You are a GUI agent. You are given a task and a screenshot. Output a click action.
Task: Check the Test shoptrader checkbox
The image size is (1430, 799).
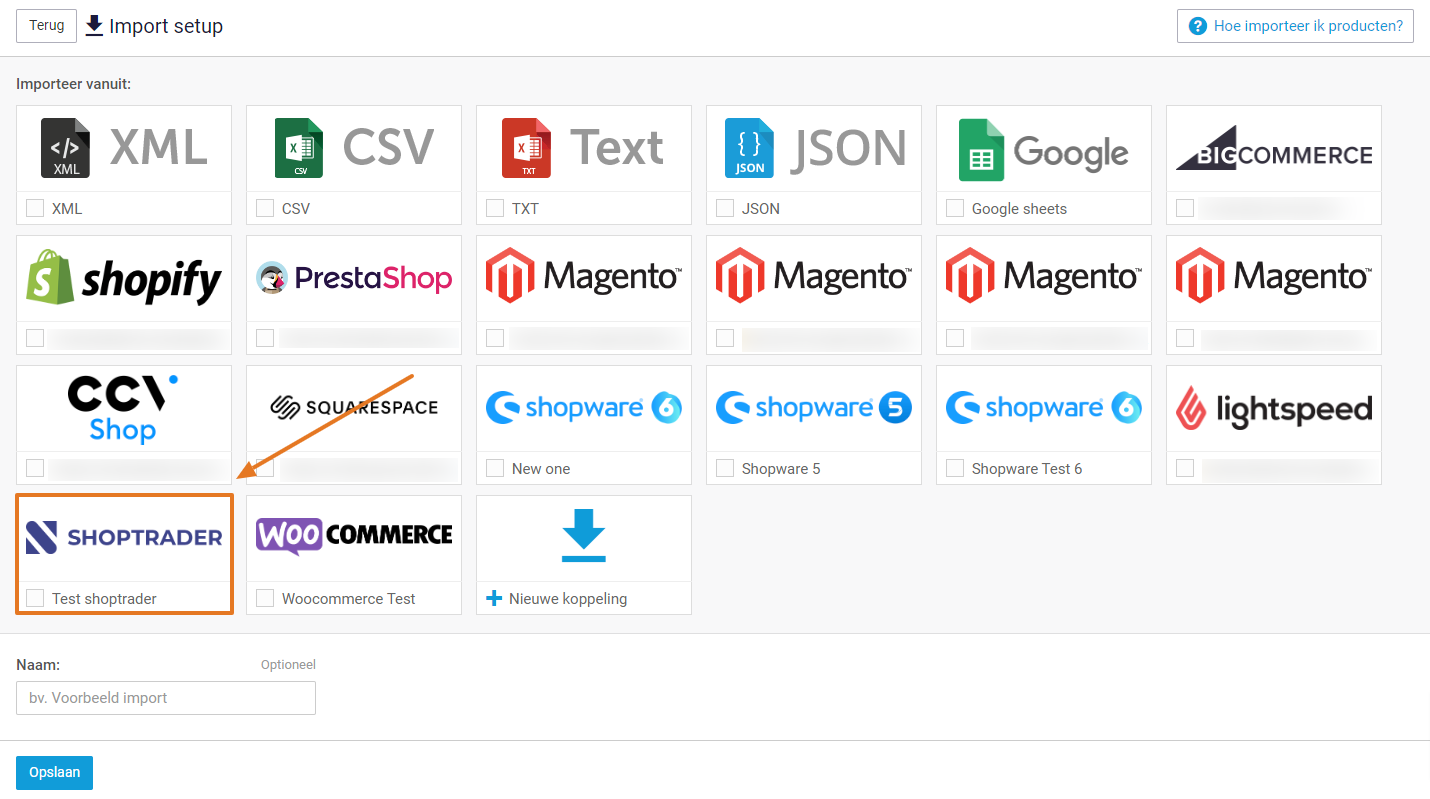tap(35, 598)
